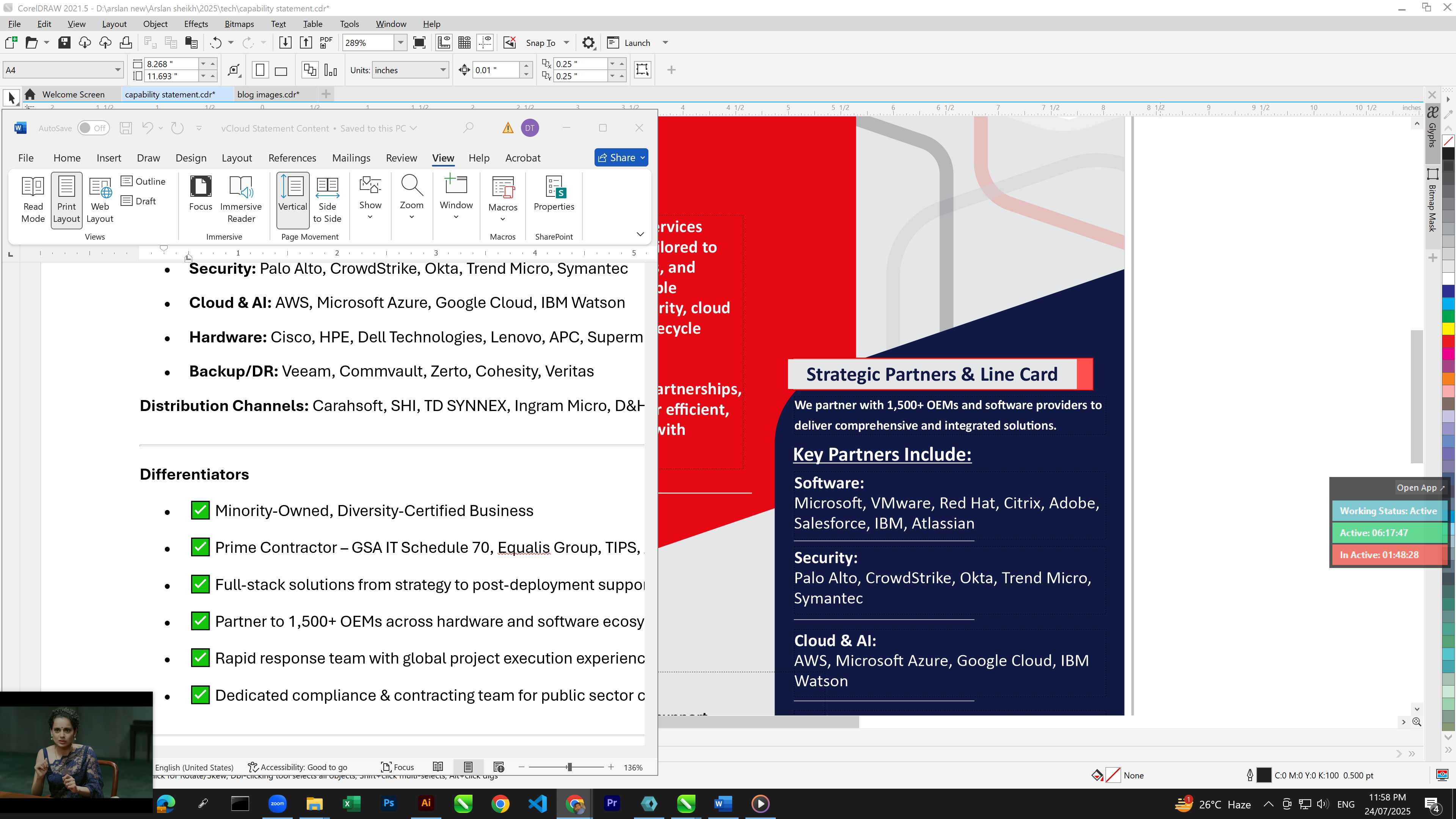The image size is (1456, 819).
Task: Open Adobe Illustrator from the taskbar
Action: (x=426, y=803)
